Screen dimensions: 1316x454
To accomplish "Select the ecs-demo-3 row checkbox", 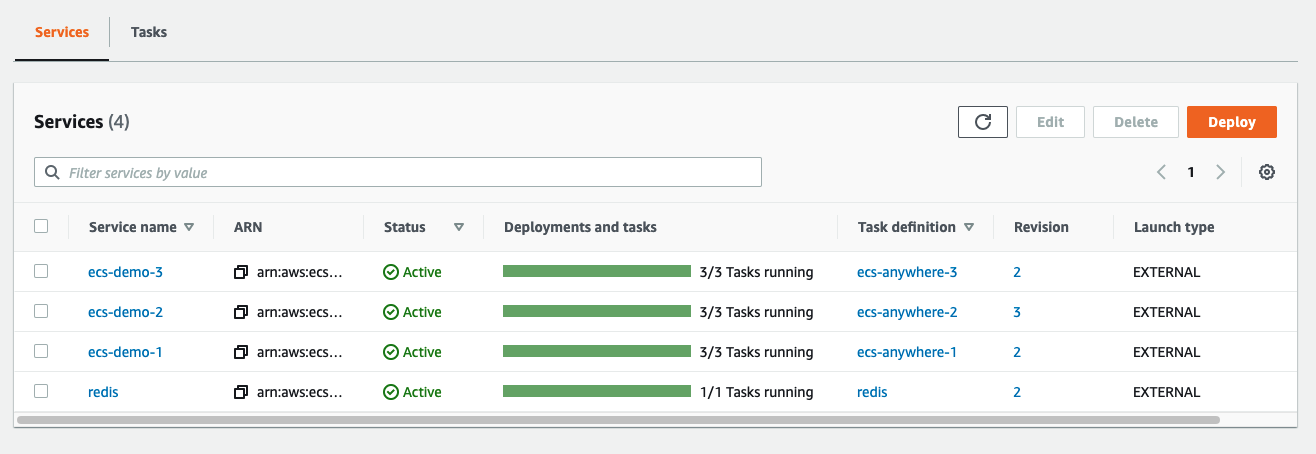I will (x=41, y=271).
